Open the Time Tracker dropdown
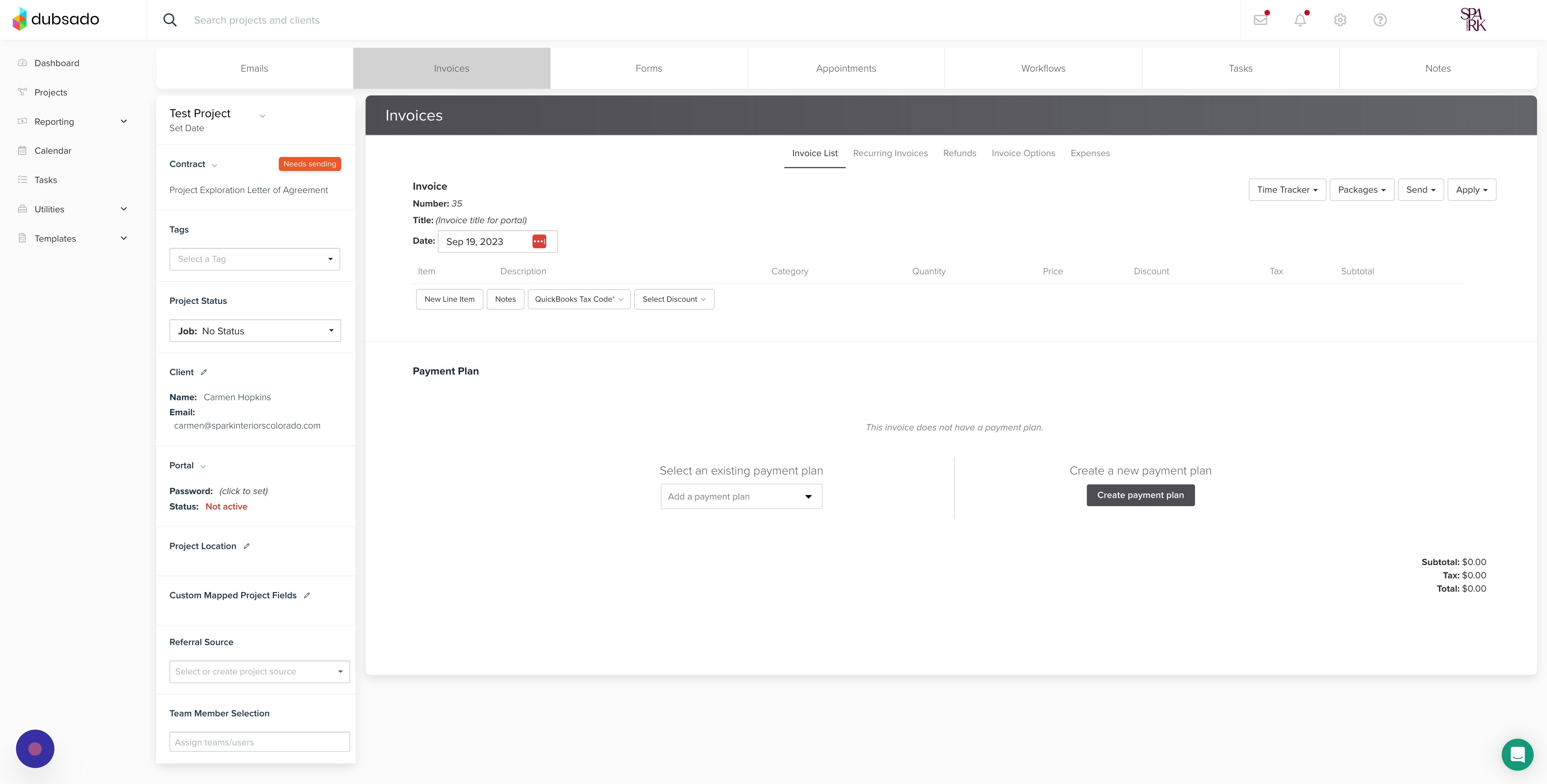This screenshot has width=1547, height=784. click(x=1286, y=190)
